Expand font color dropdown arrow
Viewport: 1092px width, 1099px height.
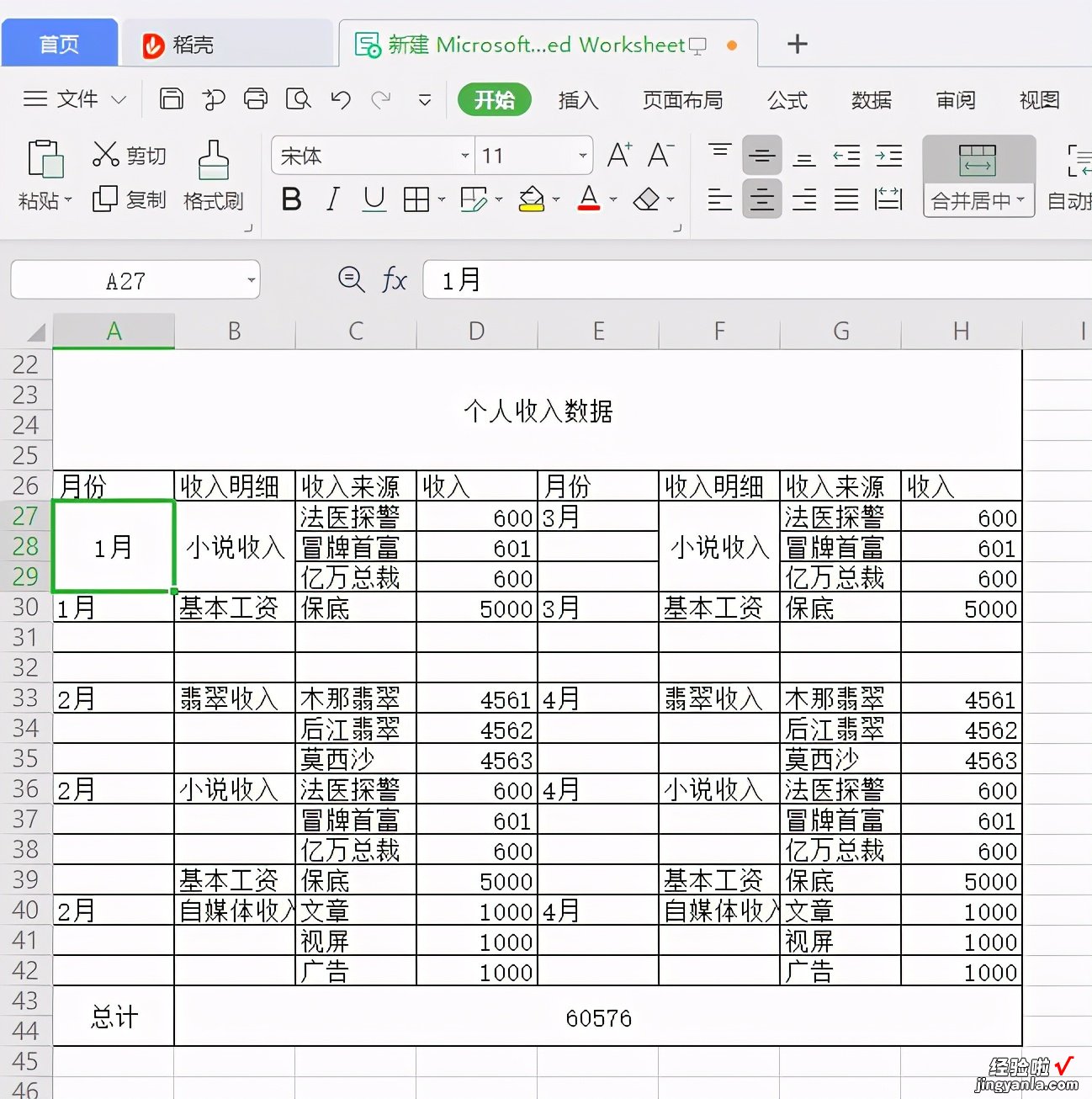tap(613, 200)
